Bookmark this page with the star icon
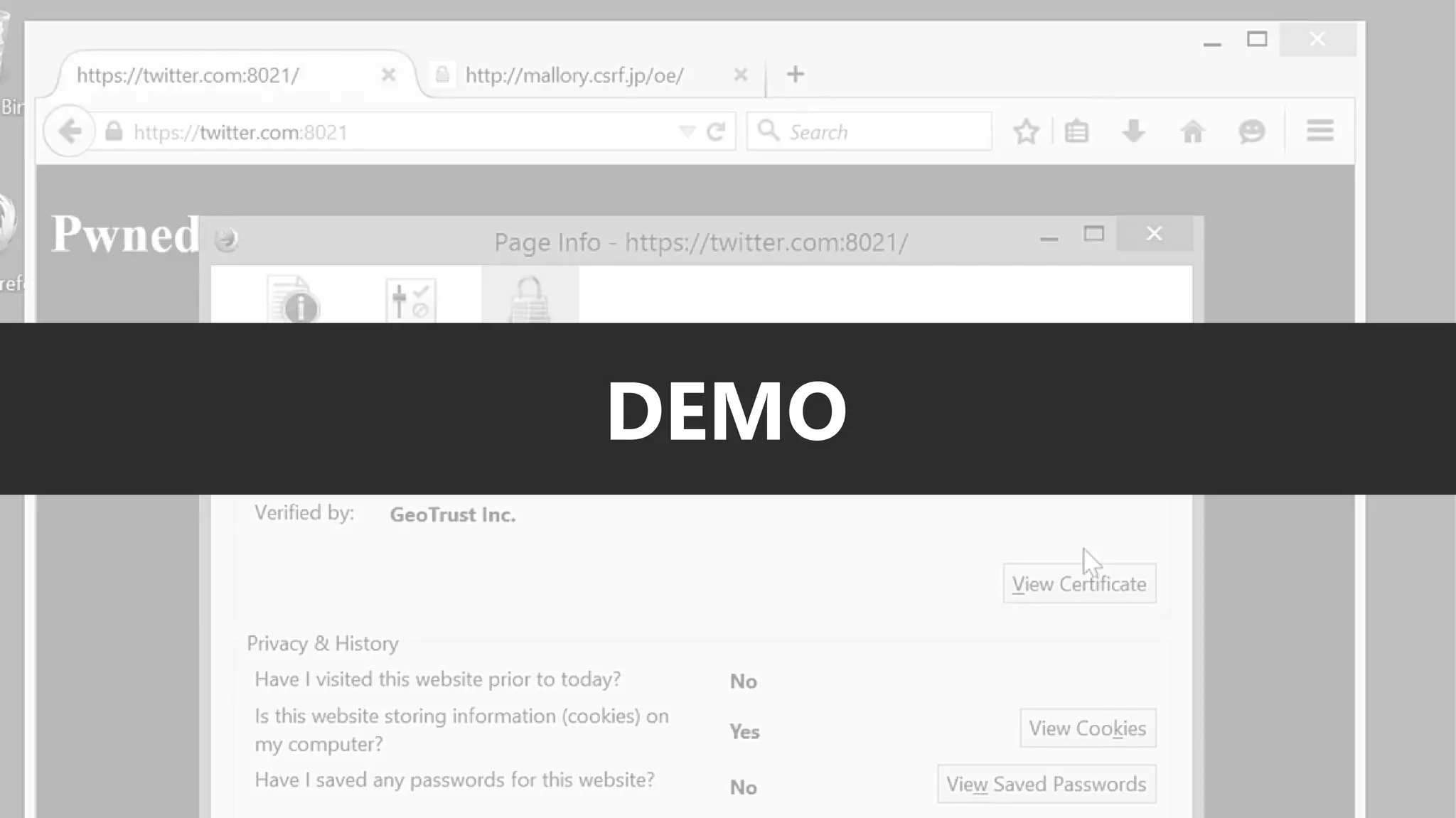Viewport: 1456px width, 818px height. pos(1026,131)
